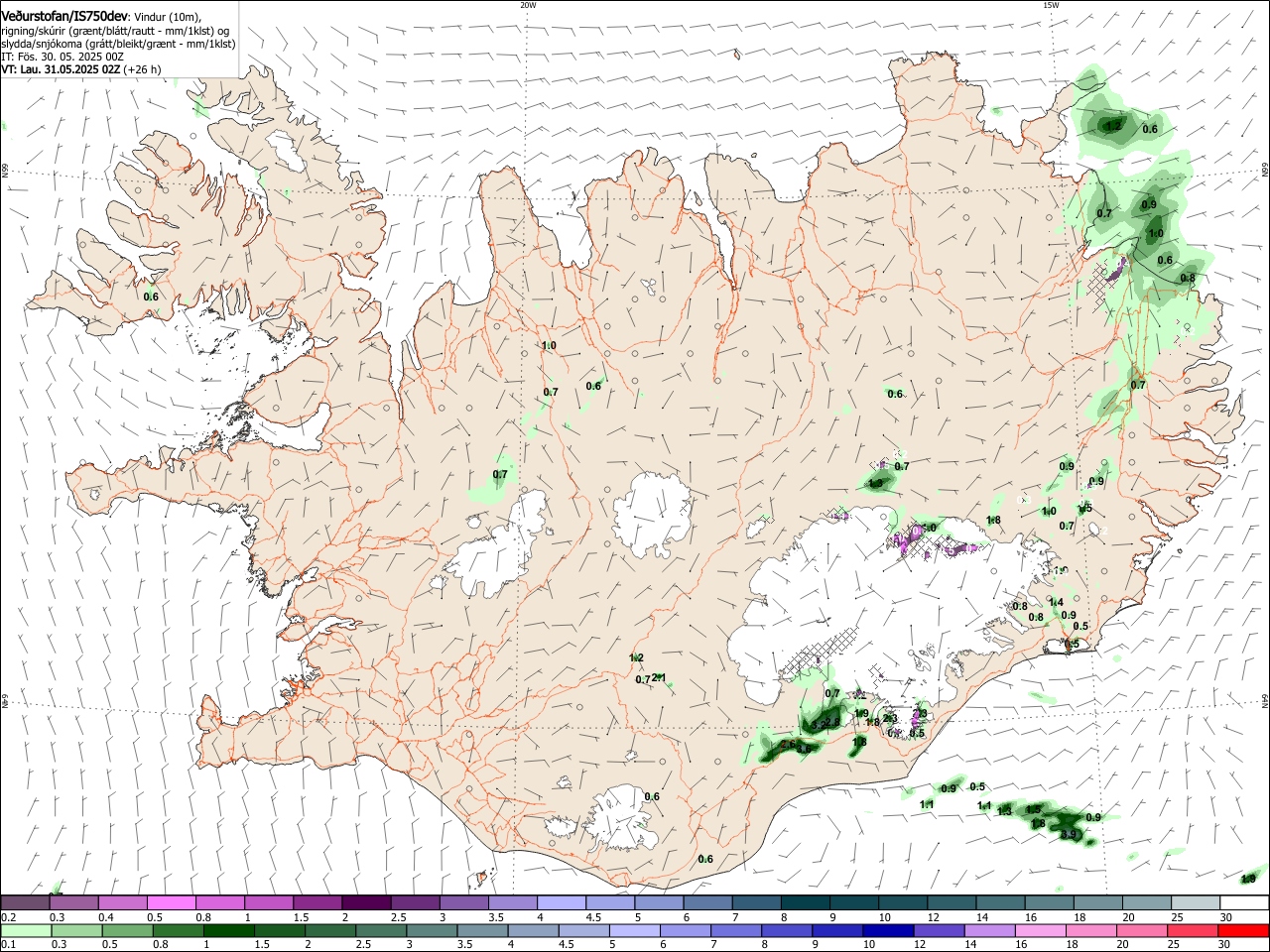The height and width of the screenshot is (952, 1270).
Task: Select the bright red lower swatch labeled 30
Action: tap(1244, 930)
